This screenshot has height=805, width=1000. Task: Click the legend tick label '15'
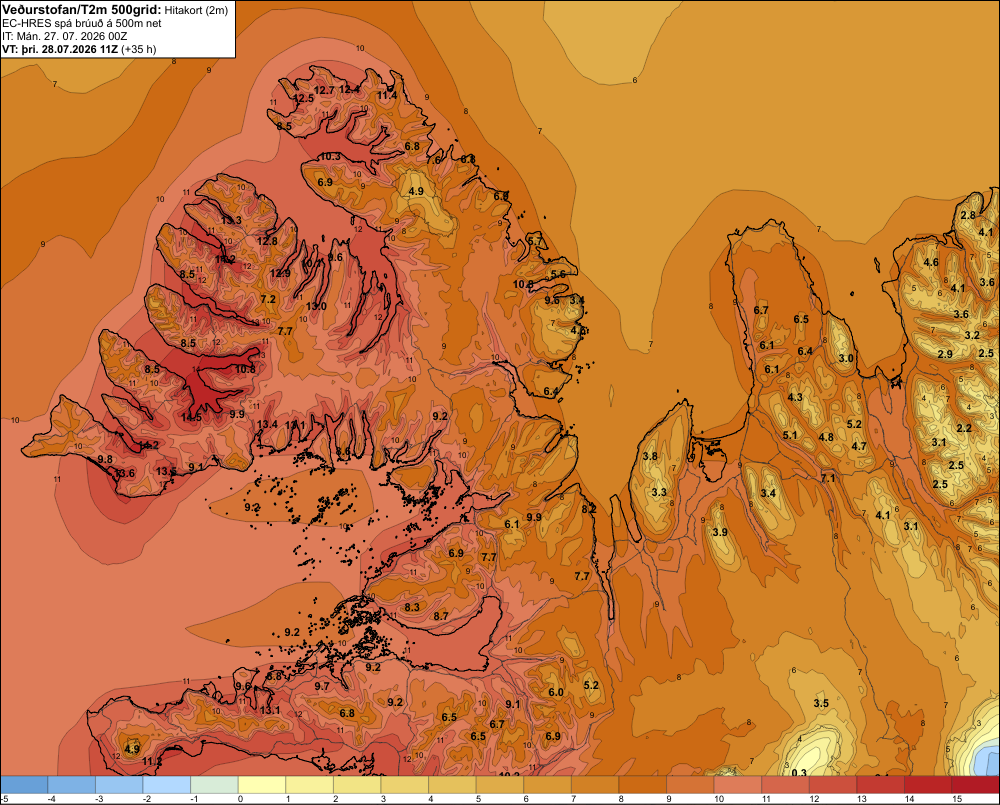(957, 799)
